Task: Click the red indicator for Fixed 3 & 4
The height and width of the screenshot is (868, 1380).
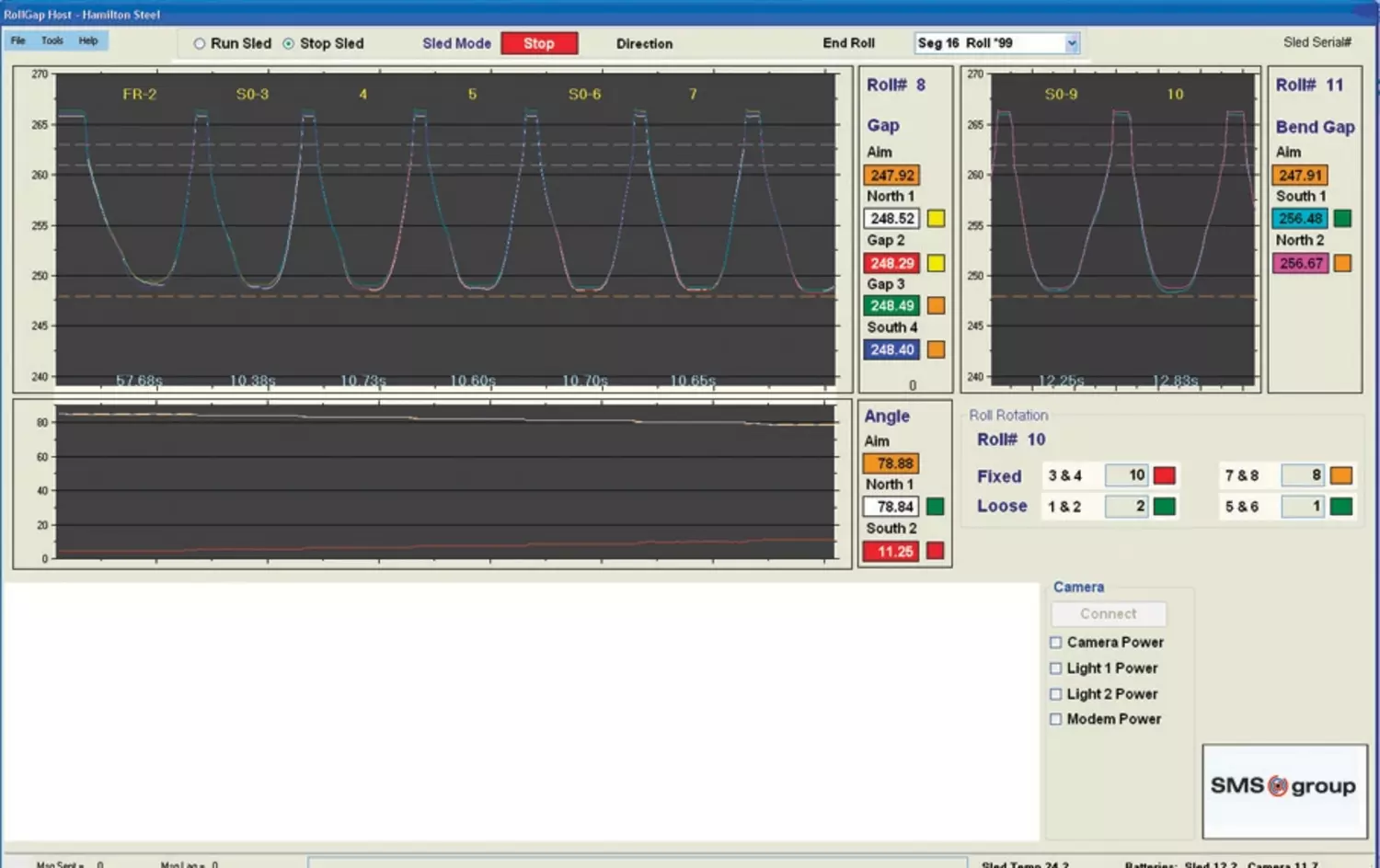Action: click(x=1165, y=475)
